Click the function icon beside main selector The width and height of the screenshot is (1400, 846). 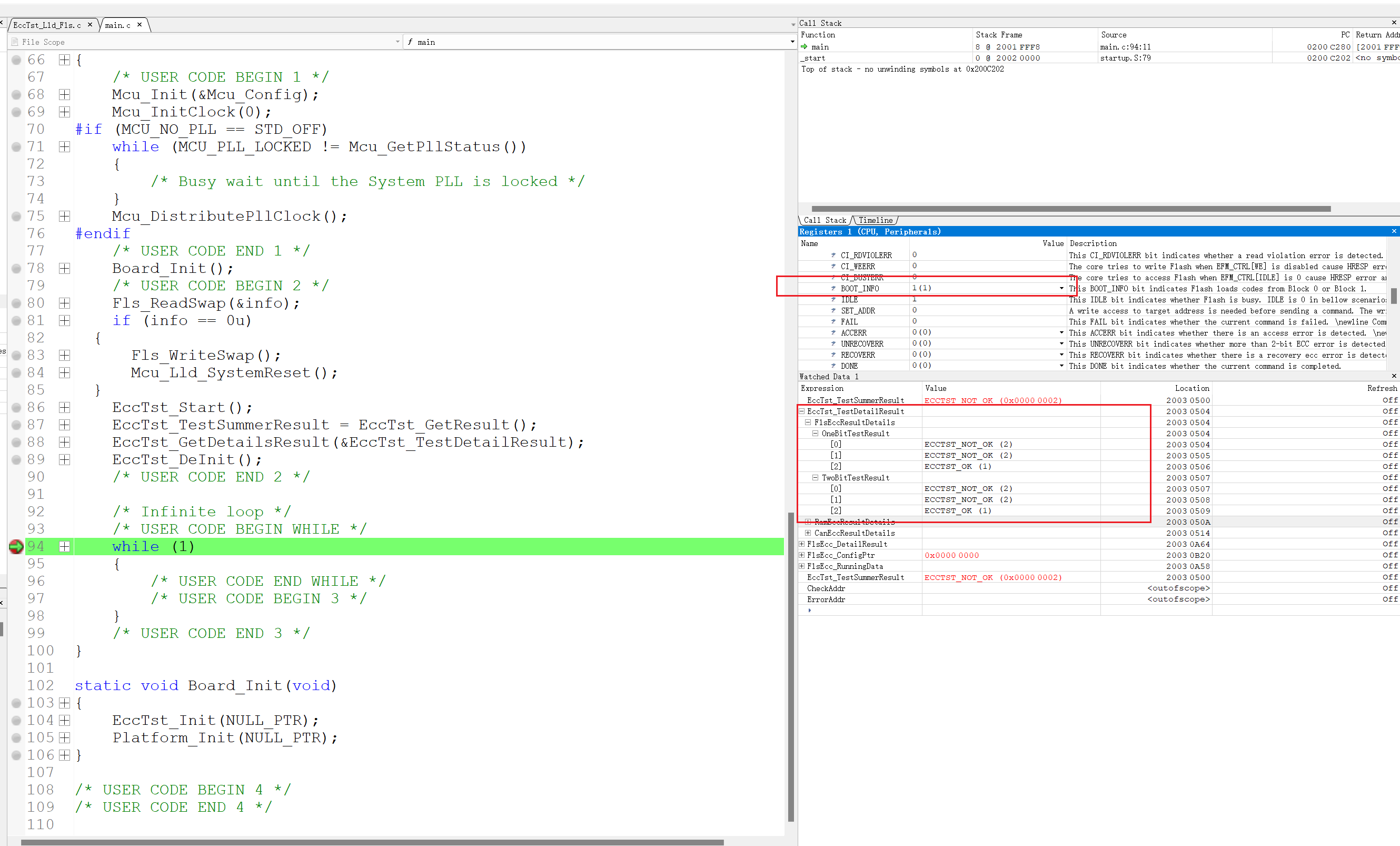410,42
